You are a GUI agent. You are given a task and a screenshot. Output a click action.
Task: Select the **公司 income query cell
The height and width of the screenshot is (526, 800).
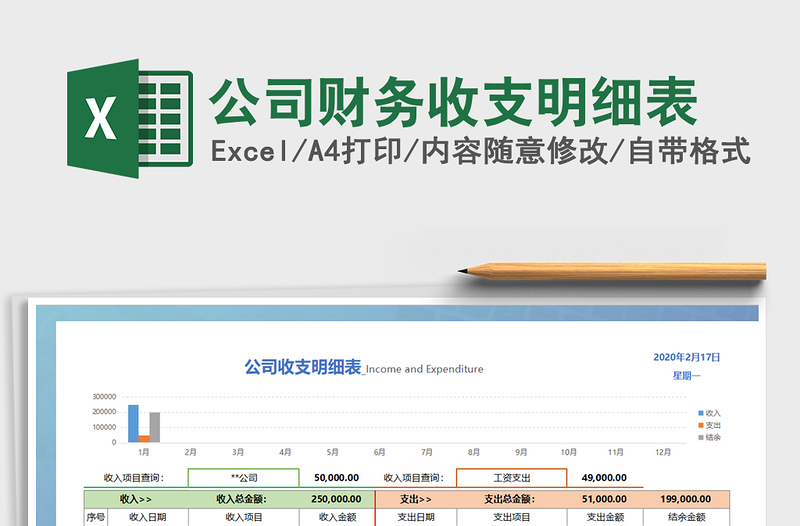(243, 478)
